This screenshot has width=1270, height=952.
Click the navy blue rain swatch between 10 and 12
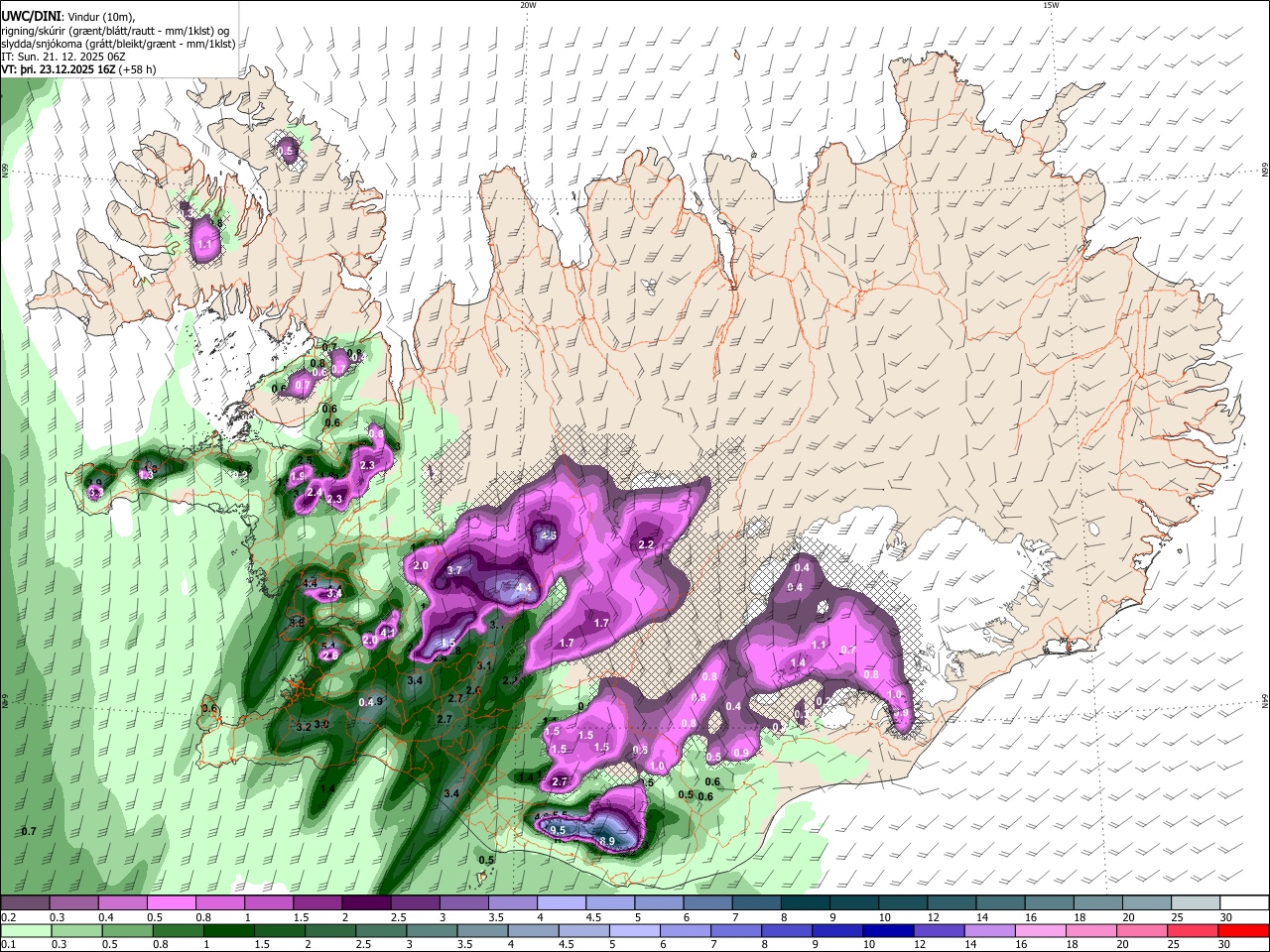tap(886, 930)
